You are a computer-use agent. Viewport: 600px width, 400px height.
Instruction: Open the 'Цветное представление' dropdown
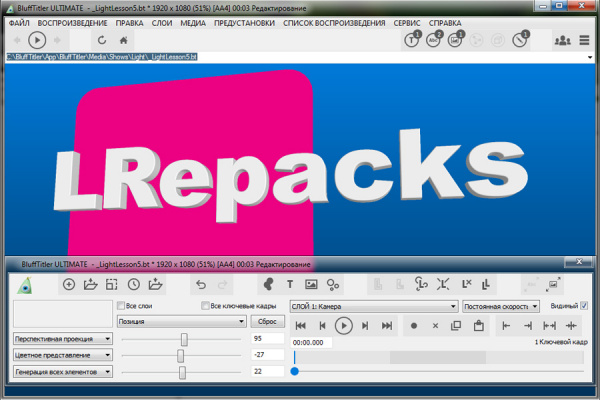pyautogui.click(x=63, y=355)
